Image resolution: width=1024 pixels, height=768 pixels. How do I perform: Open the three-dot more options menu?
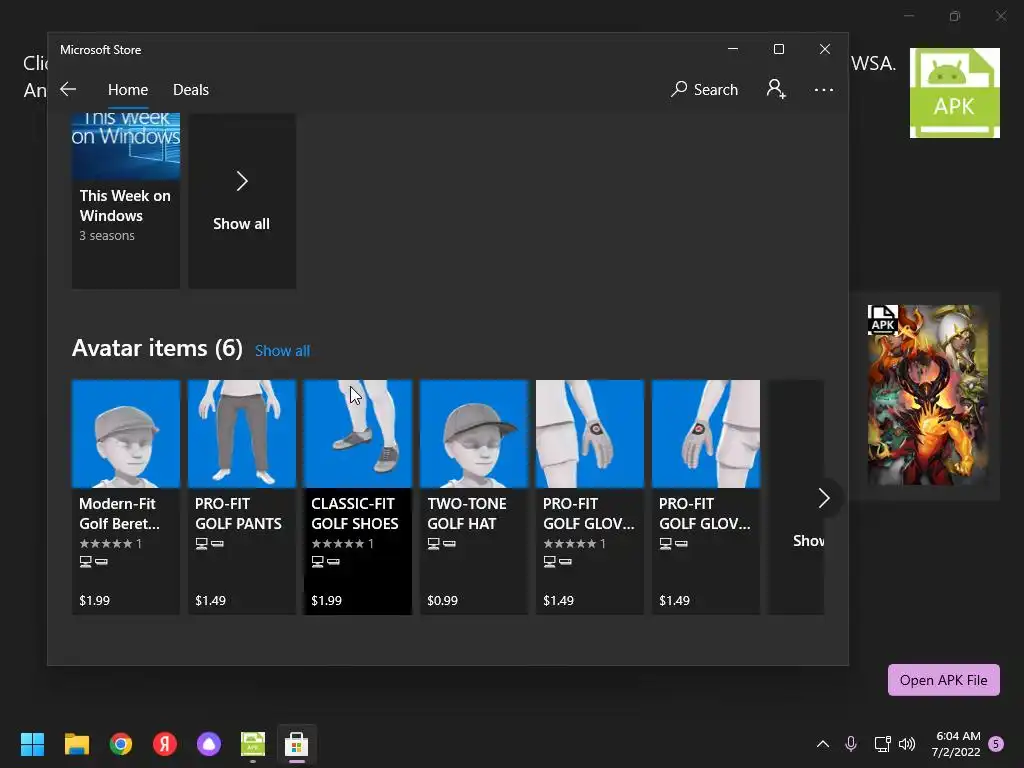824,89
